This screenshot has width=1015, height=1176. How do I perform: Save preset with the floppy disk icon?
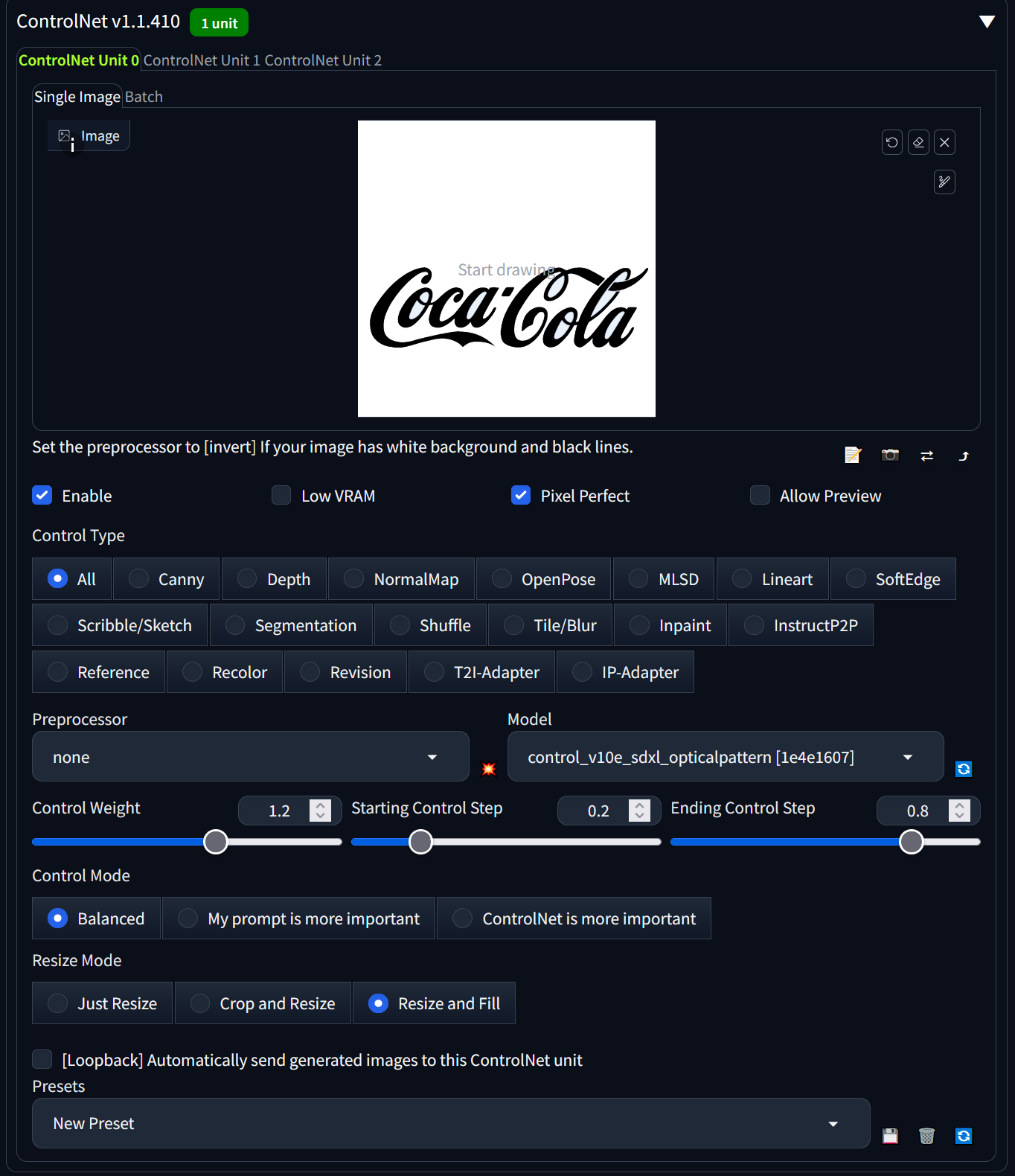tap(890, 1136)
